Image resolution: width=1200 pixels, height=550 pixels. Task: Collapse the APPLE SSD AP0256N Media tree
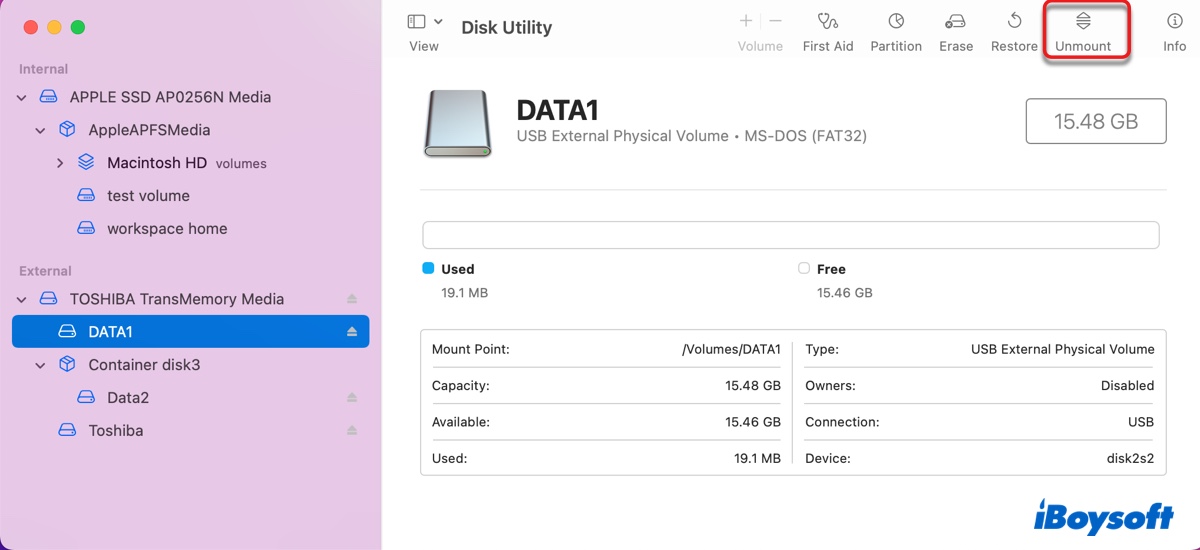(22, 98)
